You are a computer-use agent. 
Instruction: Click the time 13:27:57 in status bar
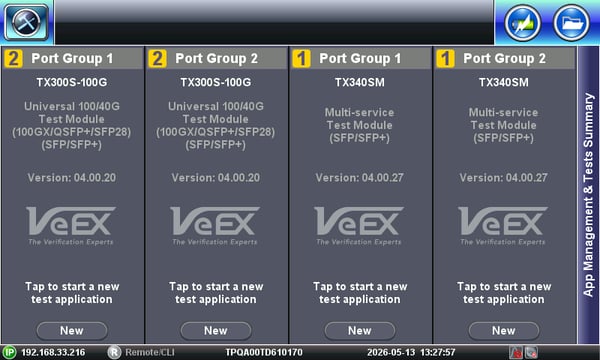pos(438,352)
